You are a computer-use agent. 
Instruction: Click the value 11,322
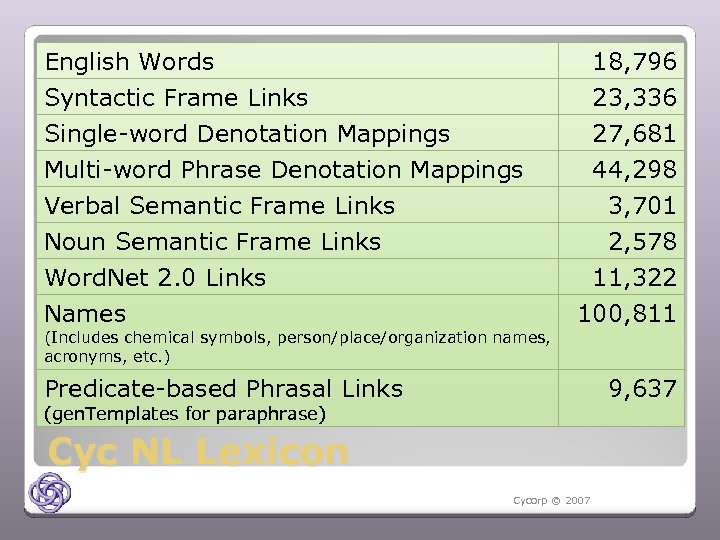[635, 277]
